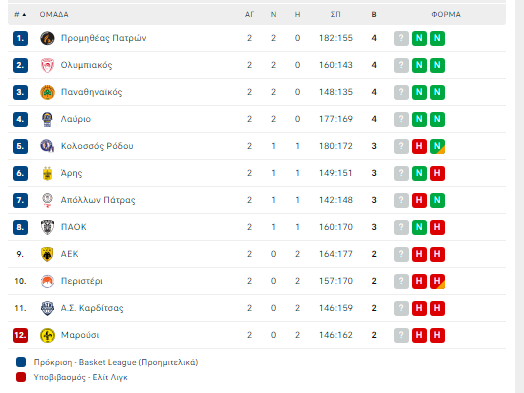
Task: Open Κολοσσός Ρόδου team link
Action: tap(97, 146)
